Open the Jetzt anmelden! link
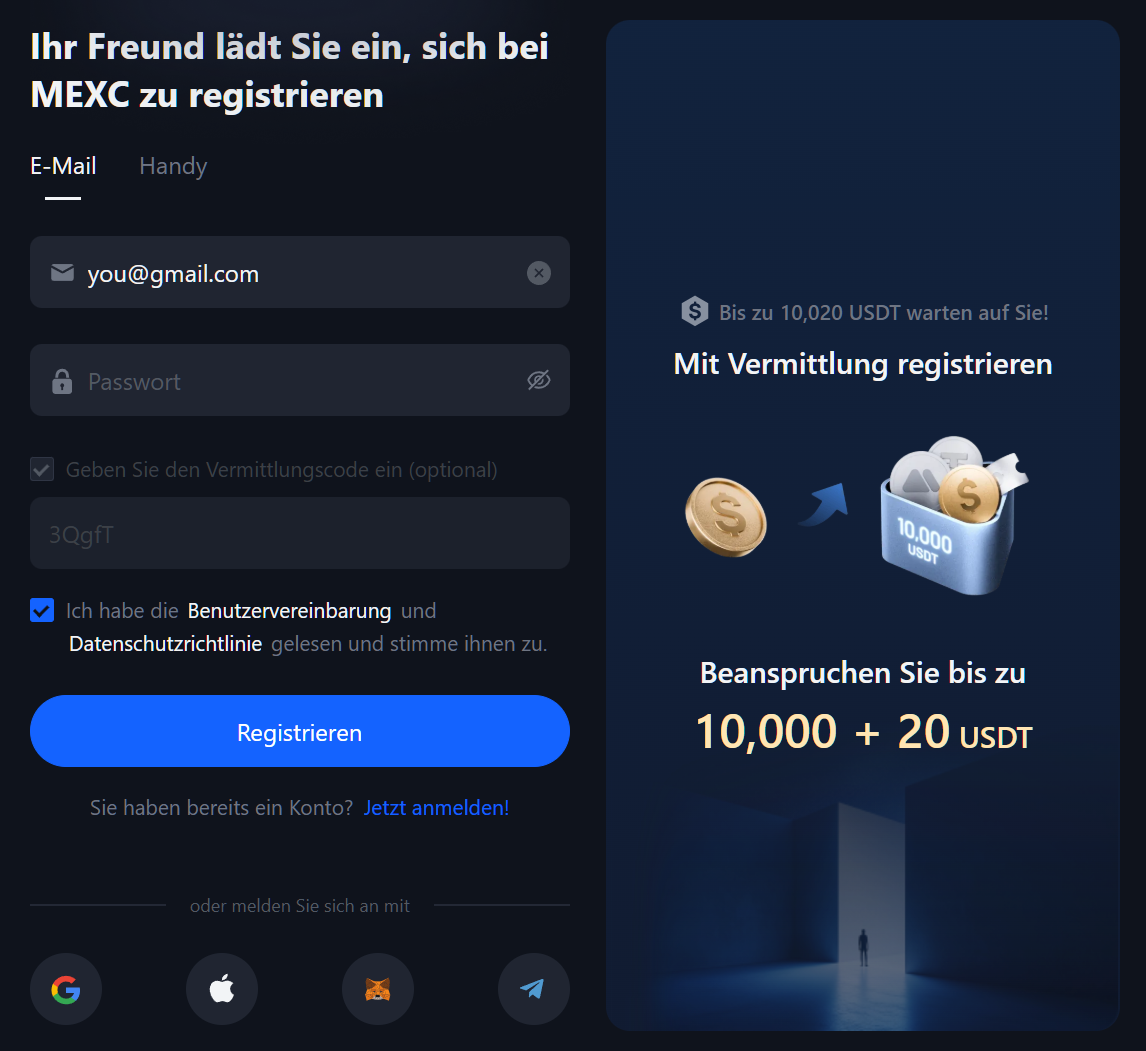1146x1051 pixels. (436, 808)
